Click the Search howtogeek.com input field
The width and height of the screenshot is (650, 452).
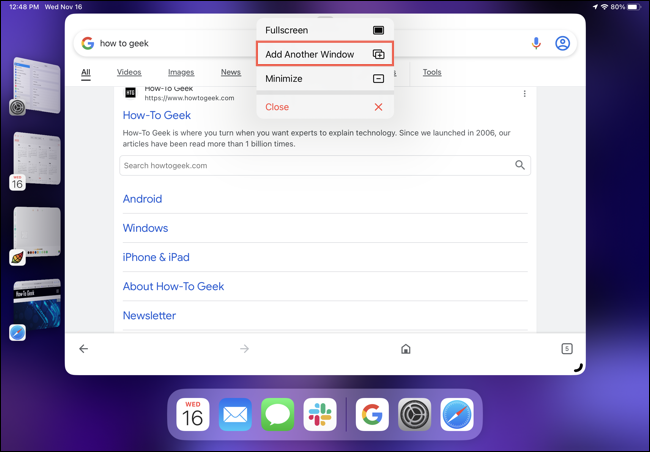click(x=325, y=165)
